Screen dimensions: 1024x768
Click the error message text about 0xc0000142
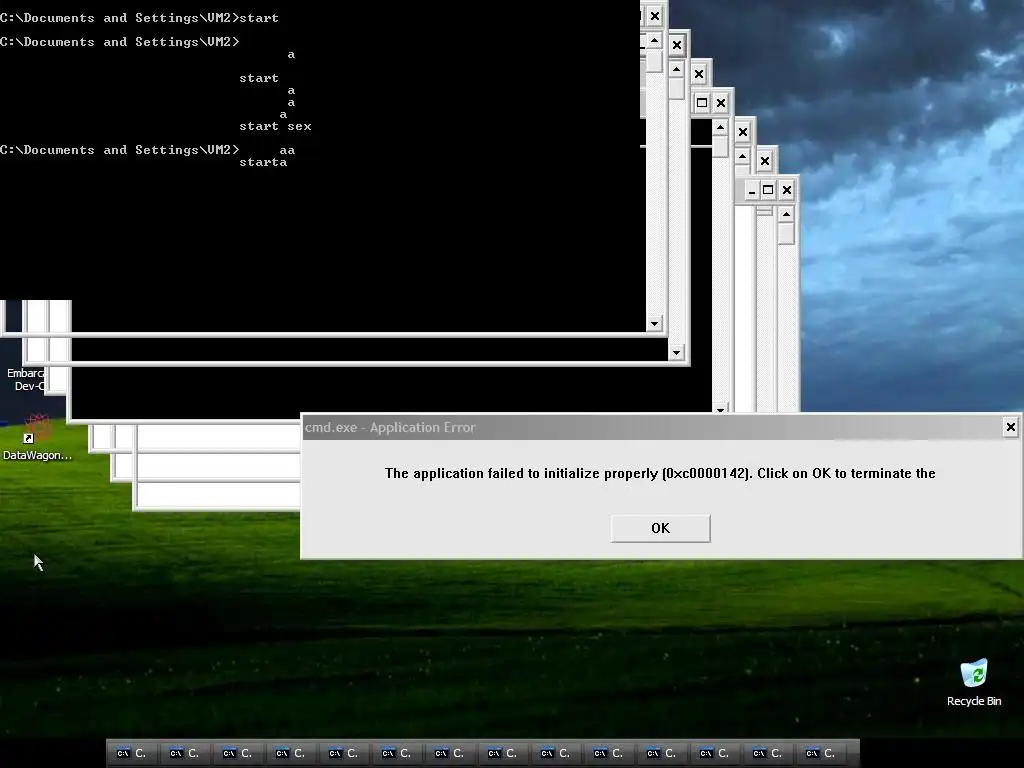[660, 473]
